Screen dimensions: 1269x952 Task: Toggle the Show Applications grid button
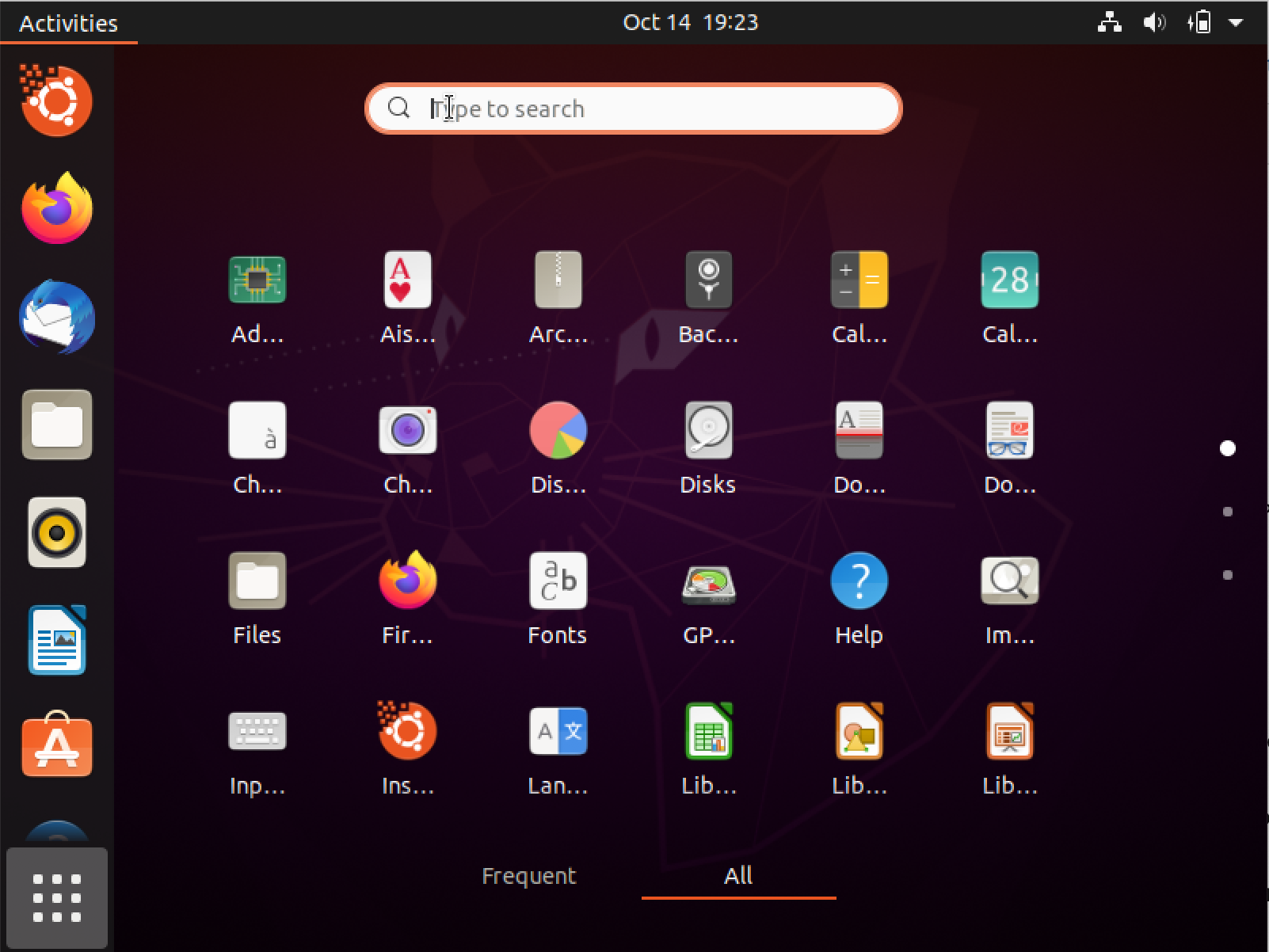click(56, 898)
